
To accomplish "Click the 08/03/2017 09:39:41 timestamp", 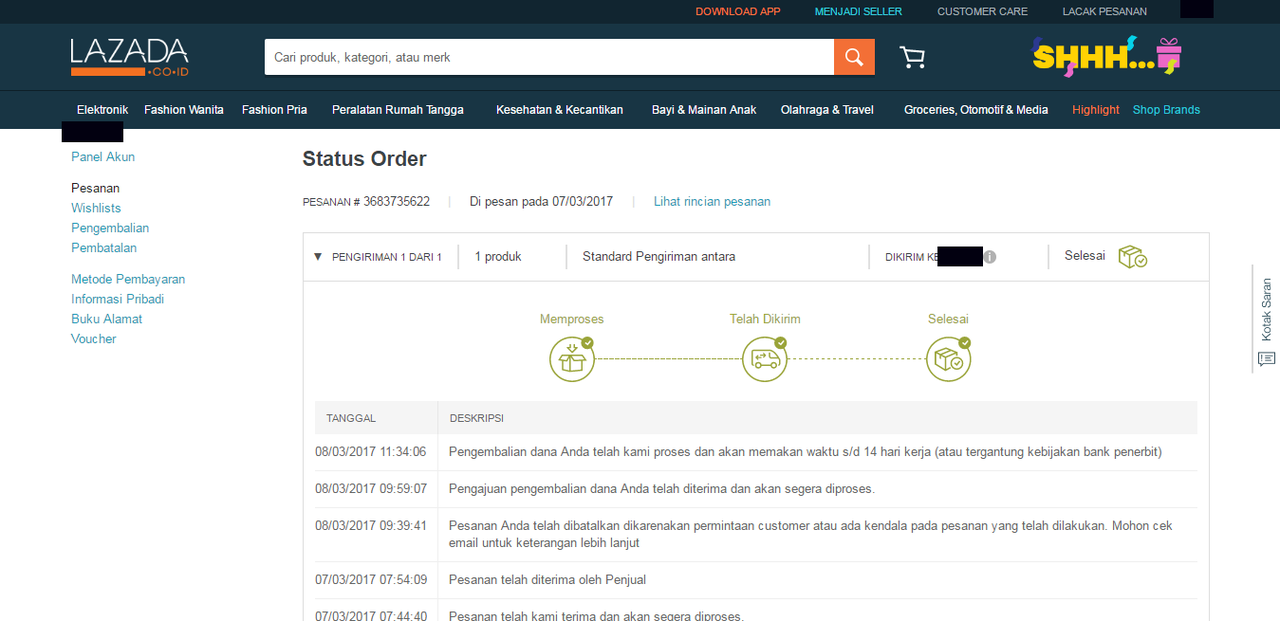I will tap(371, 526).
